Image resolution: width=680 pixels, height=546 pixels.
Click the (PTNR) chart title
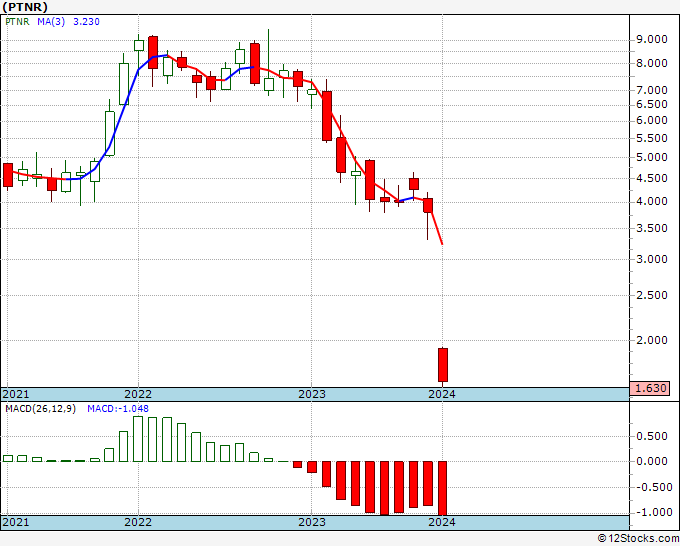tap(24, 7)
